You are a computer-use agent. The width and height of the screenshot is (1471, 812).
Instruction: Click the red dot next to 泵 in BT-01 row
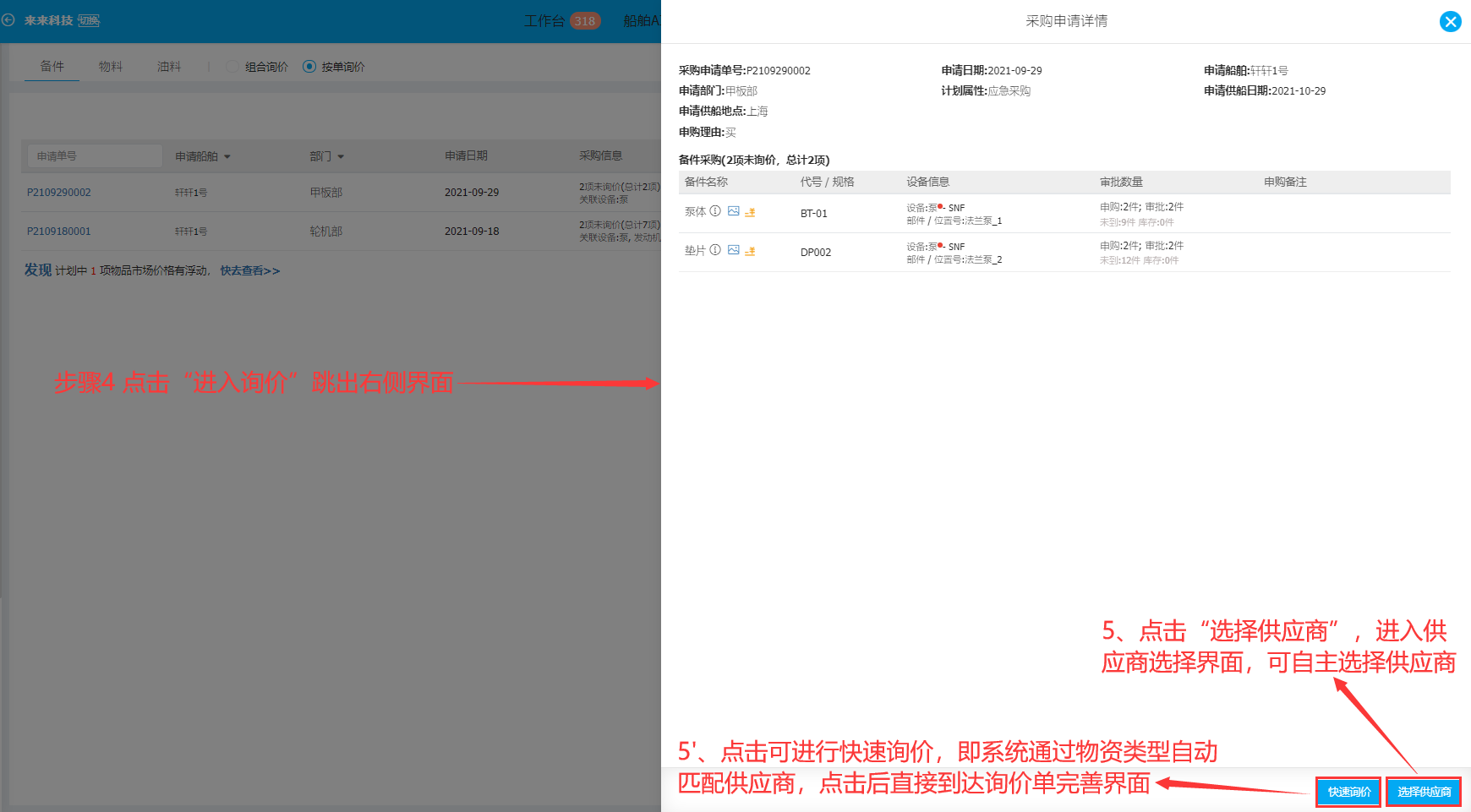pyautogui.click(x=940, y=206)
